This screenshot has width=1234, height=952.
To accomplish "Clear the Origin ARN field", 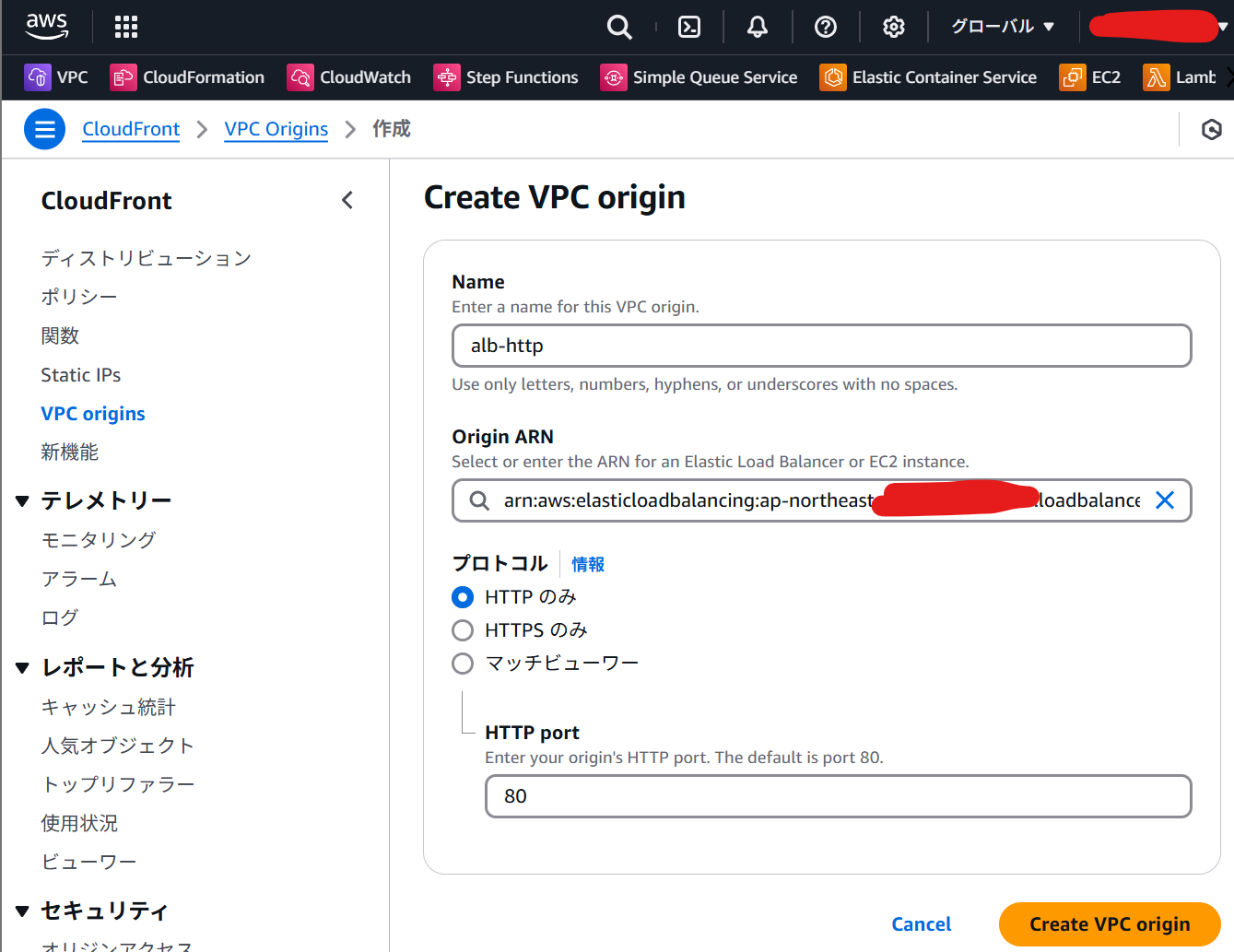I will (x=1165, y=500).
